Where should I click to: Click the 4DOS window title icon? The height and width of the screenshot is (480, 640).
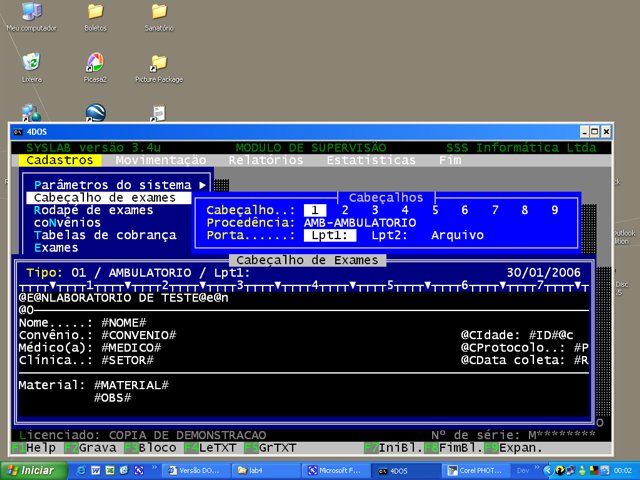(18, 132)
